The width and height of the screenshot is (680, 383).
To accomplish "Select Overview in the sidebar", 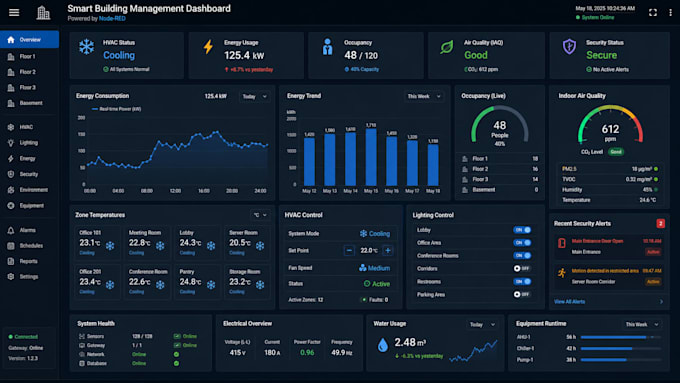I will coord(29,39).
